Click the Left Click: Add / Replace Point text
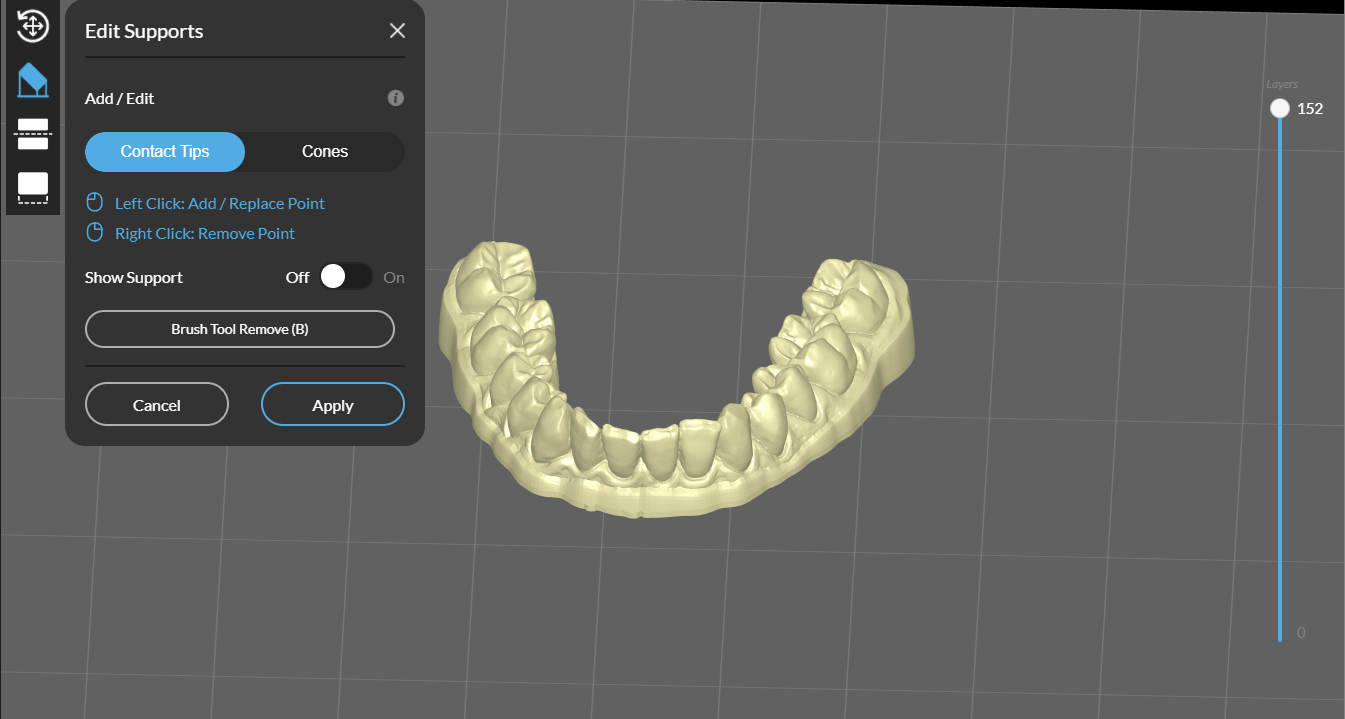The width and height of the screenshot is (1345, 719). (x=220, y=203)
